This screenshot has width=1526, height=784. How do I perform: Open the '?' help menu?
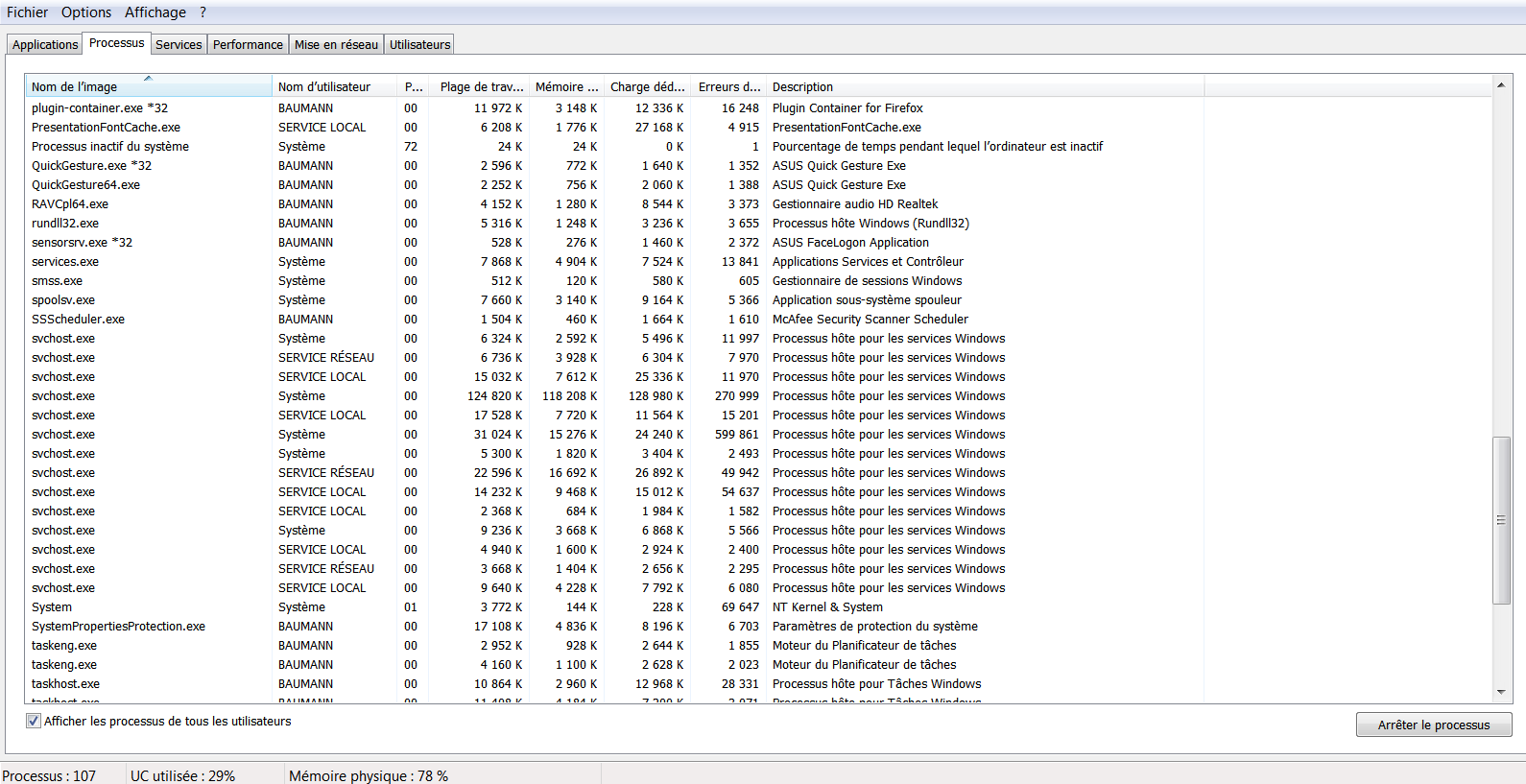(203, 12)
